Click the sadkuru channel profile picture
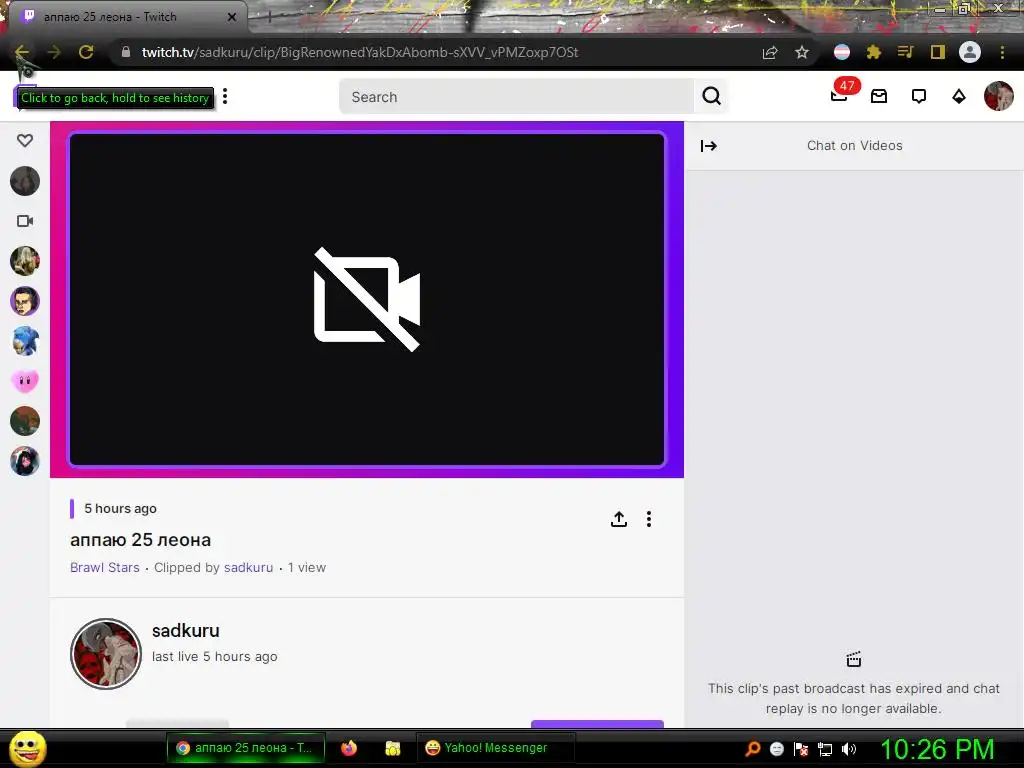The image size is (1024, 768). 106,654
